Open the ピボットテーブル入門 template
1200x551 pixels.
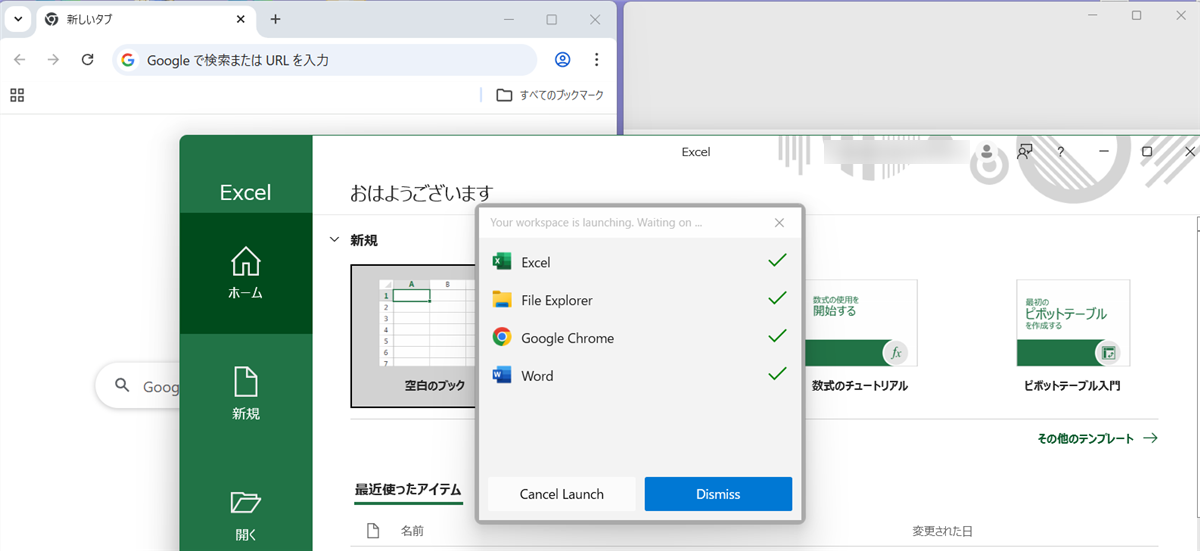(x=1073, y=336)
